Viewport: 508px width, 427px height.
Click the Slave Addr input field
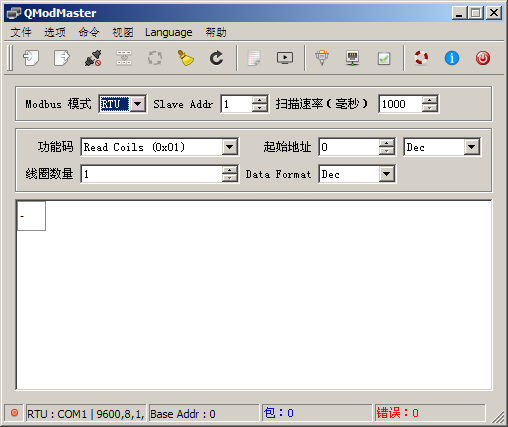237,104
